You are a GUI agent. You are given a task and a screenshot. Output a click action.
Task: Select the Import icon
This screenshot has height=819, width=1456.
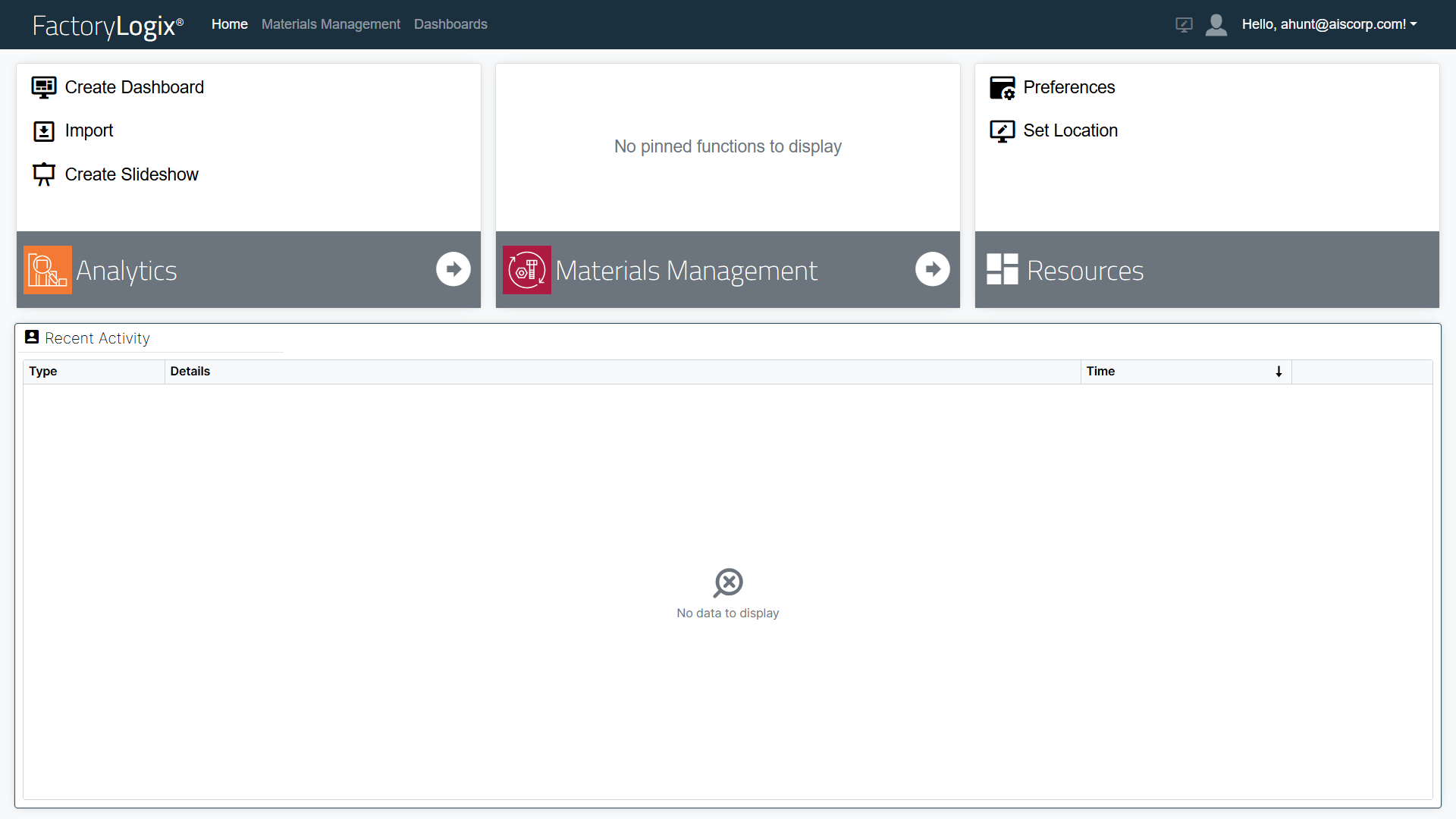pyautogui.click(x=43, y=130)
